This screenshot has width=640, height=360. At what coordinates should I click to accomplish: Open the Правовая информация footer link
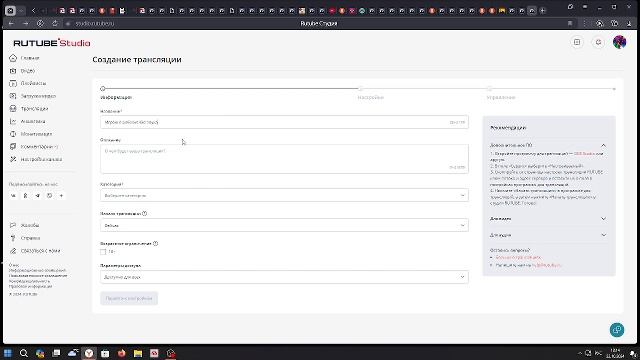(x=31, y=287)
